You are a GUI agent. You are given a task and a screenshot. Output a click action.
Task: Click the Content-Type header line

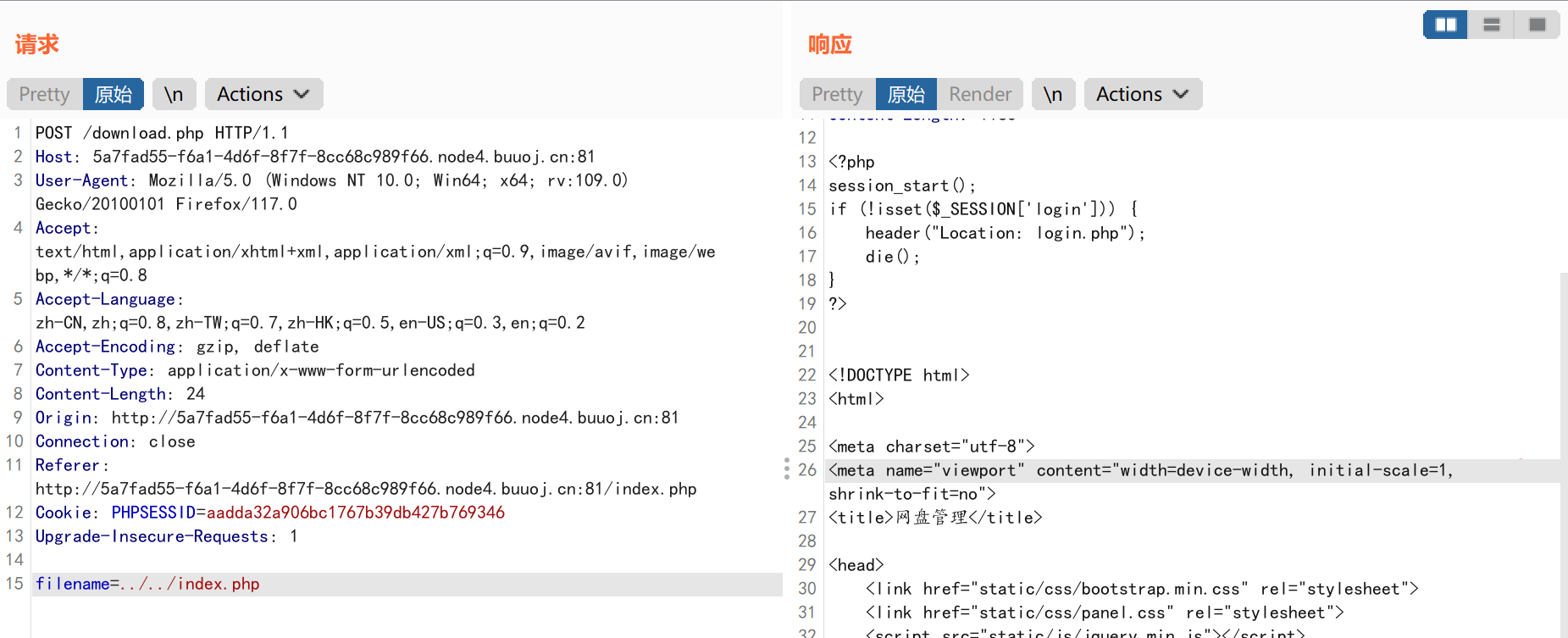[255, 370]
